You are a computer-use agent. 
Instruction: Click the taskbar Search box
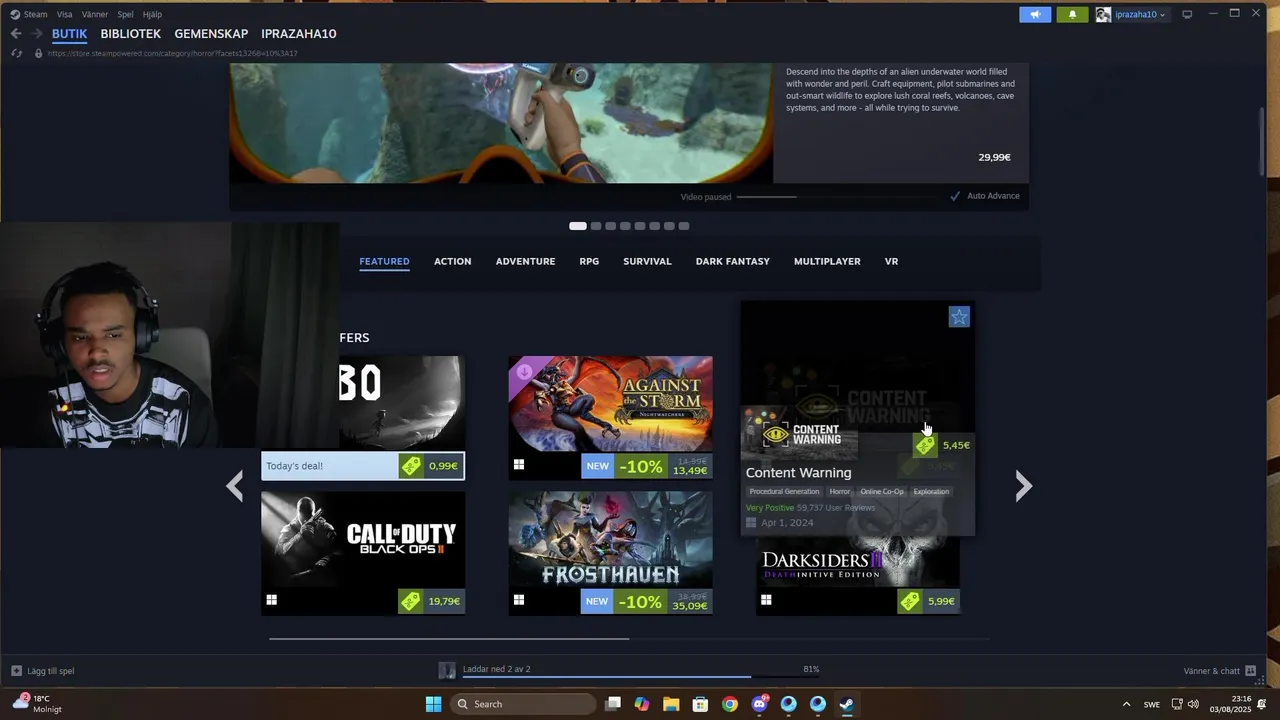[523, 704]
